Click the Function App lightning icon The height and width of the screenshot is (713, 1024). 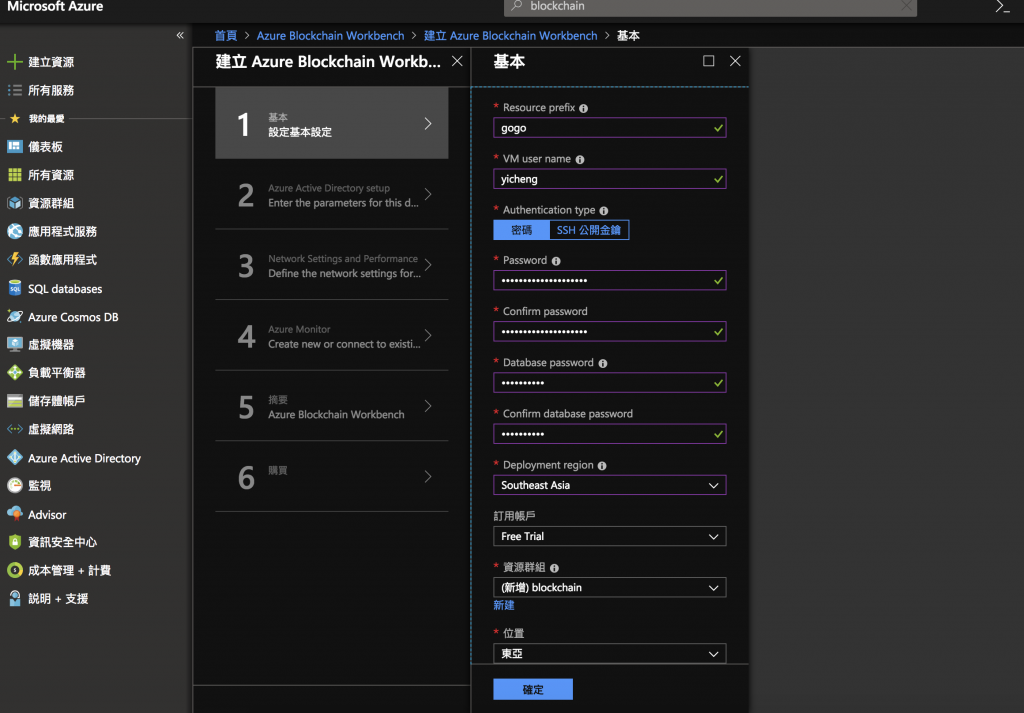pyautogui.click(x=14, y=259)
